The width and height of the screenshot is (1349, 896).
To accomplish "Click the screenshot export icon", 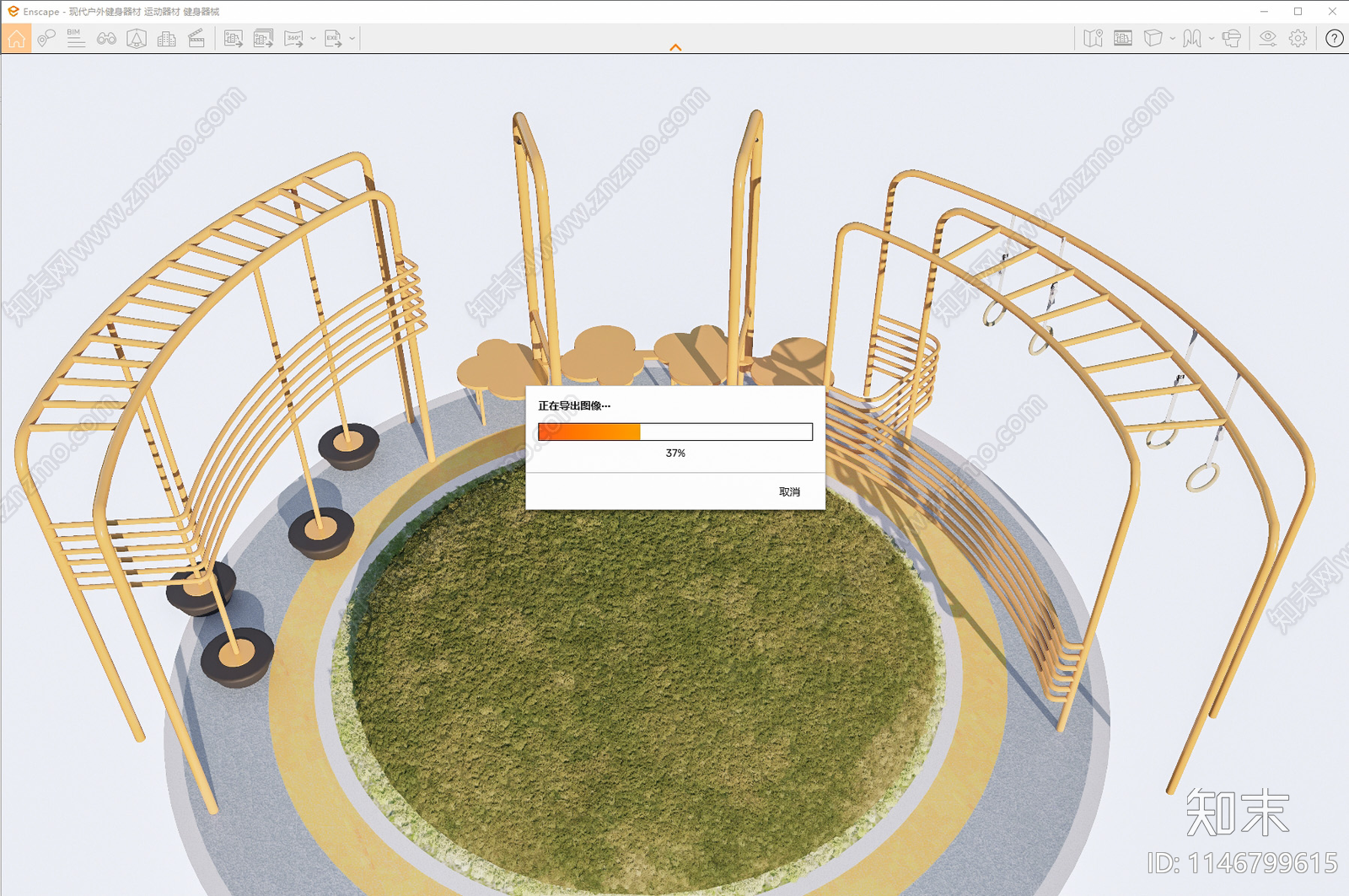I will tap(234, 38).
